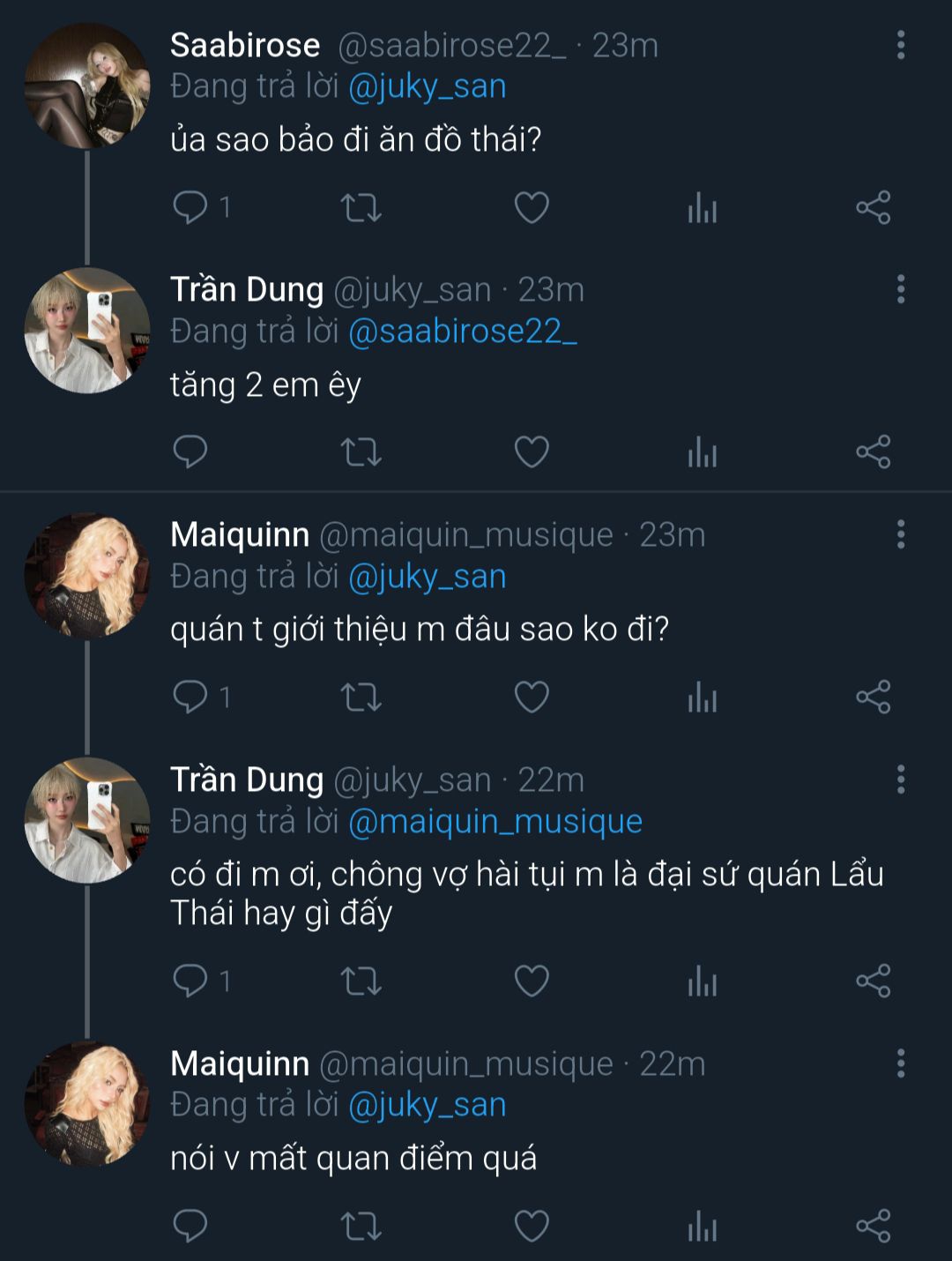The width and height of the screenshot is (952, 1261).
Task: Reply to Trần Dung's "tăng 2 em êy" tweet
Action: 190,452
